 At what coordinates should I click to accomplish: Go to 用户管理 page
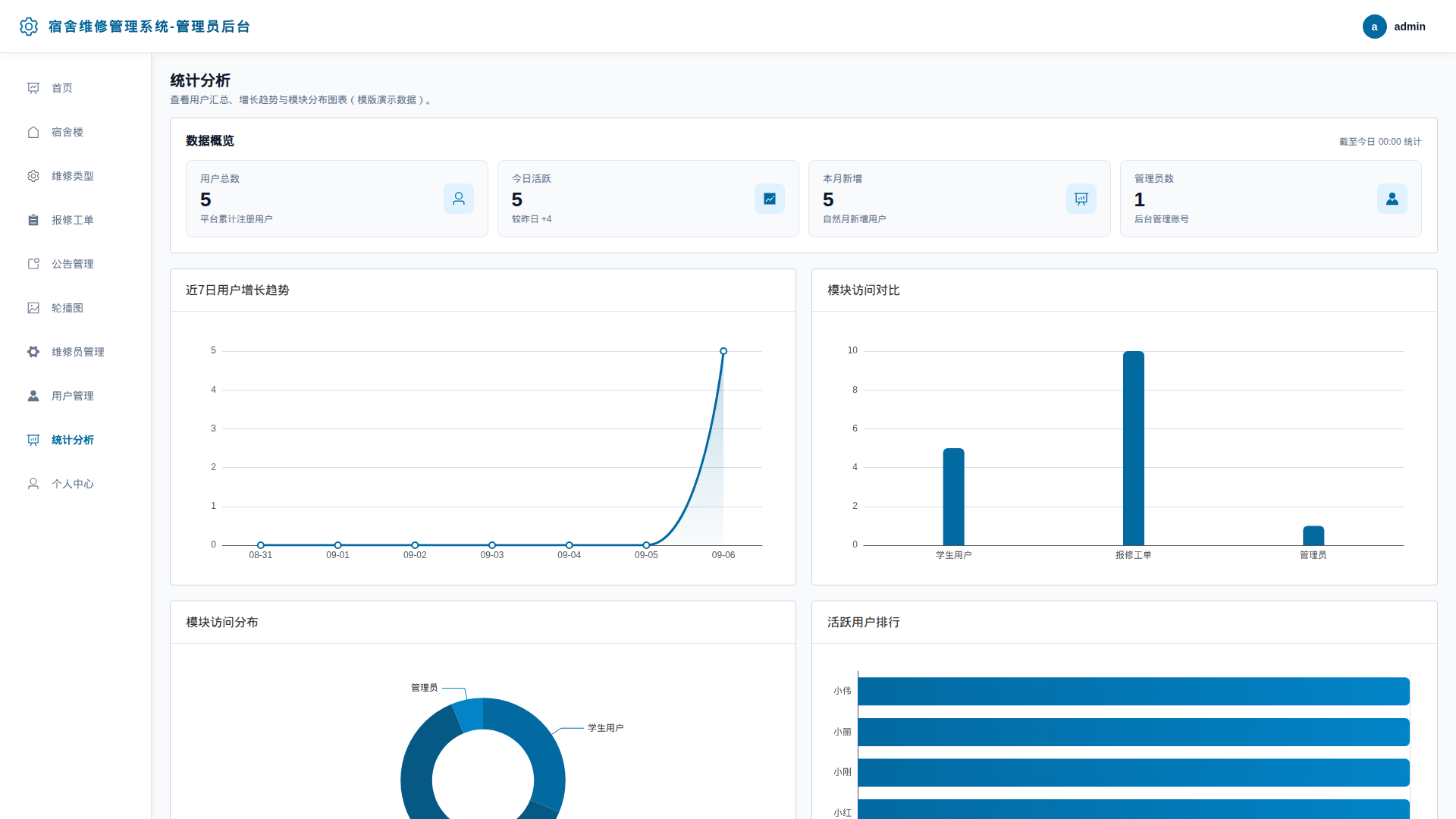76,396
